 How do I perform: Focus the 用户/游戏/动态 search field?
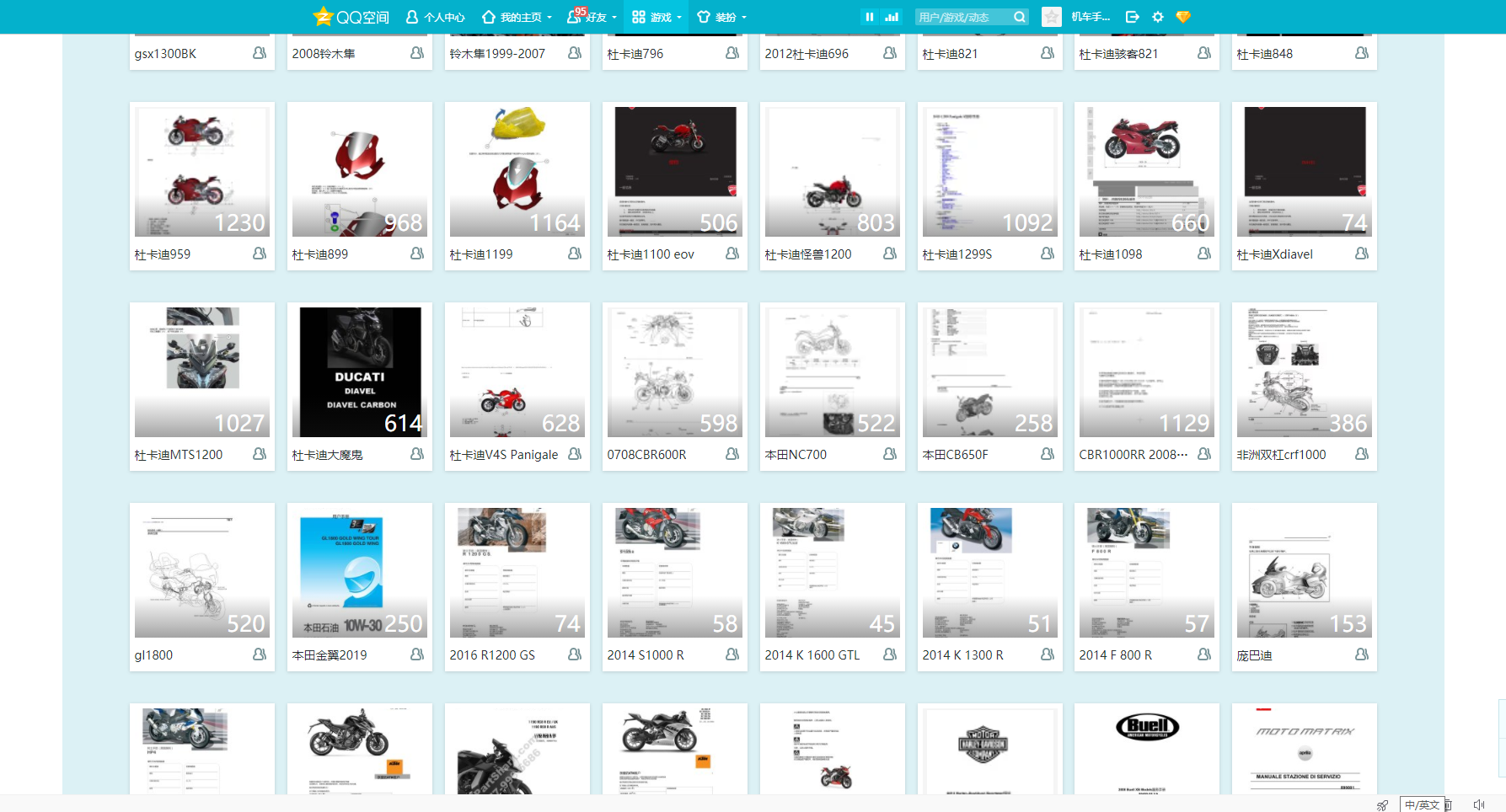[962, 17]
